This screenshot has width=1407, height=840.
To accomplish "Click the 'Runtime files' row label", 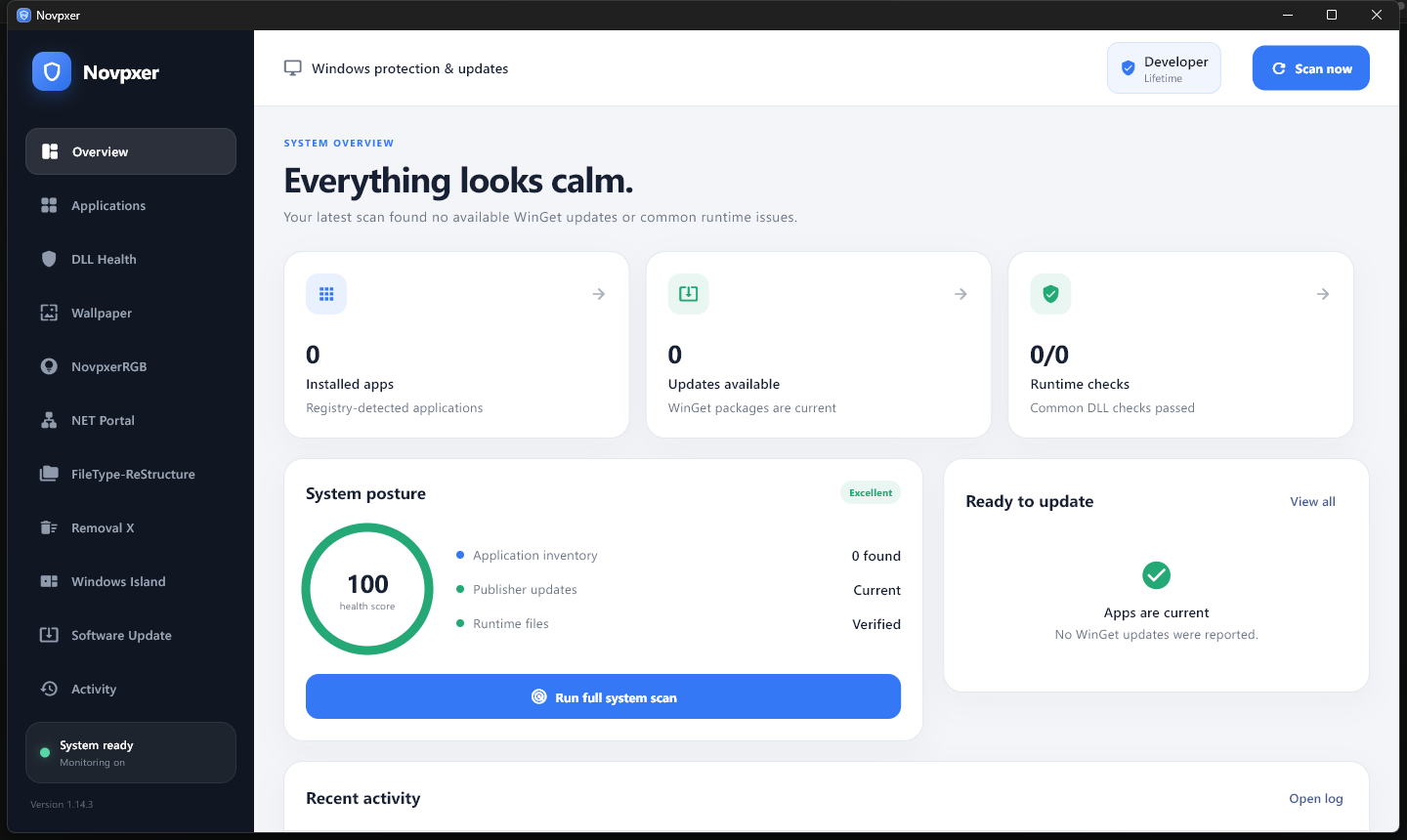I will [x=511, y=624].
